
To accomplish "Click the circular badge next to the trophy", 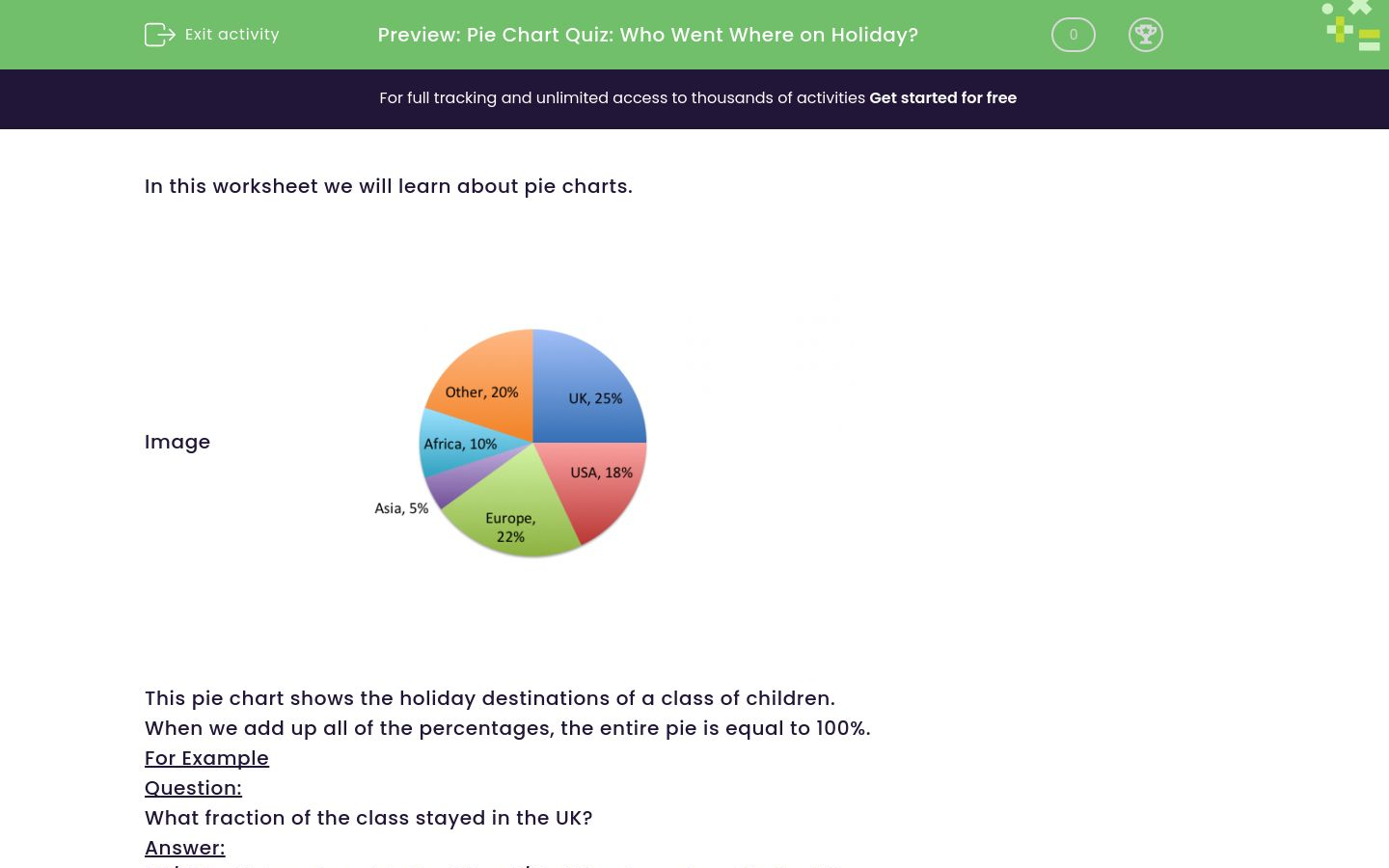I will click(1073, 35).
